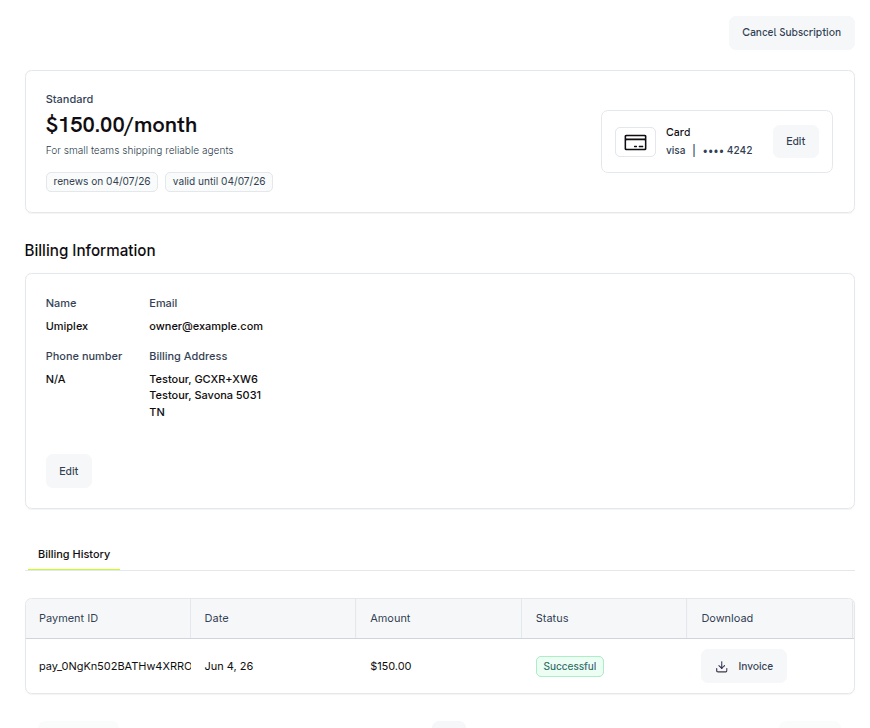Click the Cancel Subscription button
Image resolution: width=870 pixels, height=728 pixels.
(791, 33)
